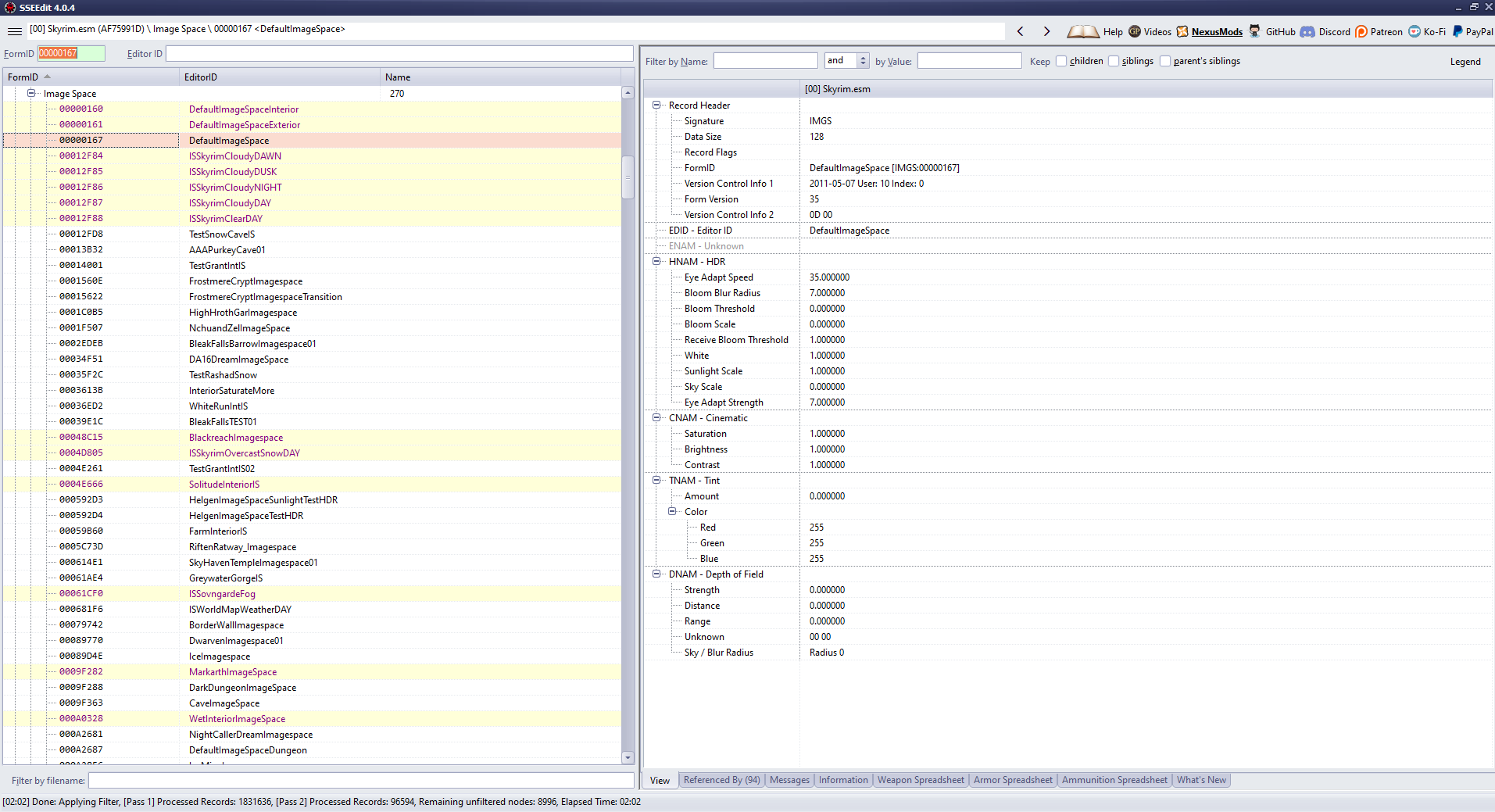Select the Saturation row under Cinematic
Viewport: 1495px width, 812px height.
pos(1069,433)
